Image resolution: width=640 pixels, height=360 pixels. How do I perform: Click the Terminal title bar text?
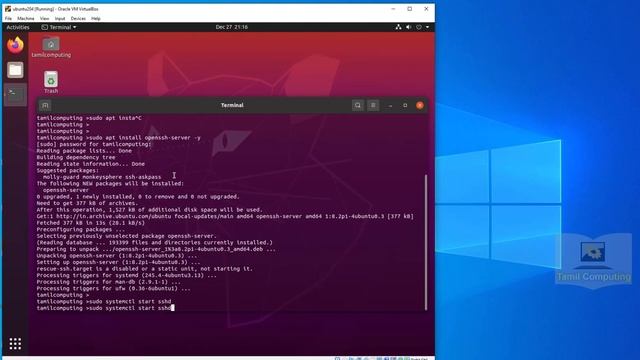tap(232, 105)
